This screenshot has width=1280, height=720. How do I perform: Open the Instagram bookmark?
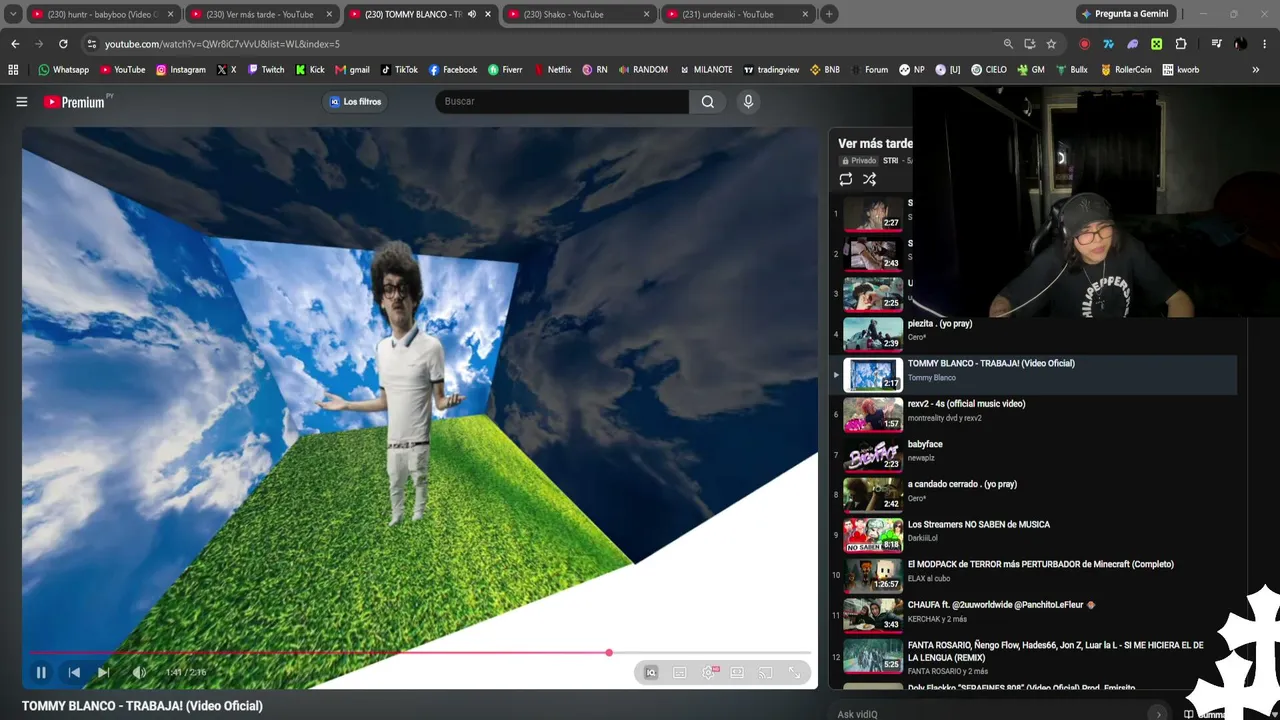coord(180,70)
